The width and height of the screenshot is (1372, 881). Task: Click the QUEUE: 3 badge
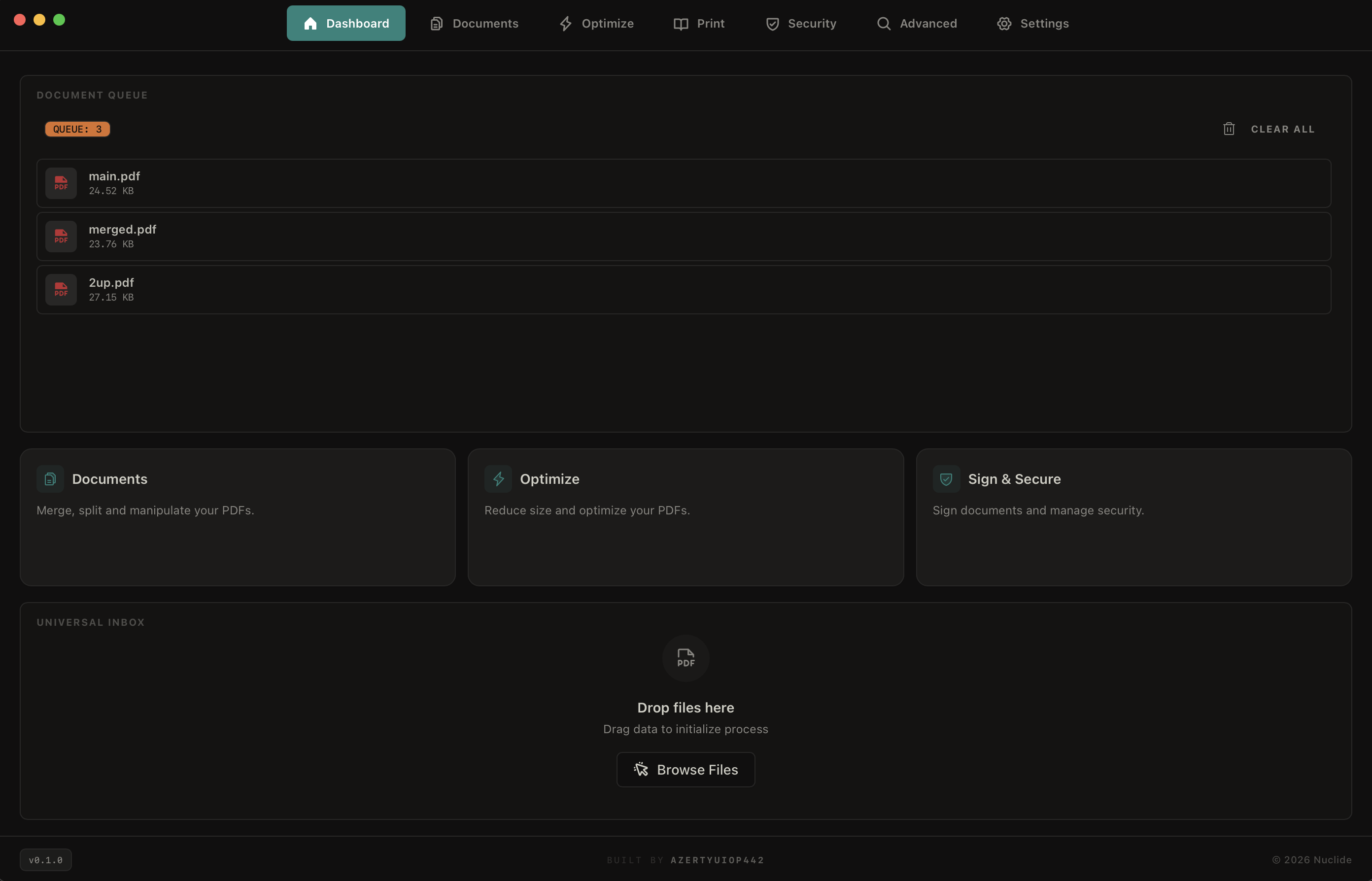click(77, 129)
